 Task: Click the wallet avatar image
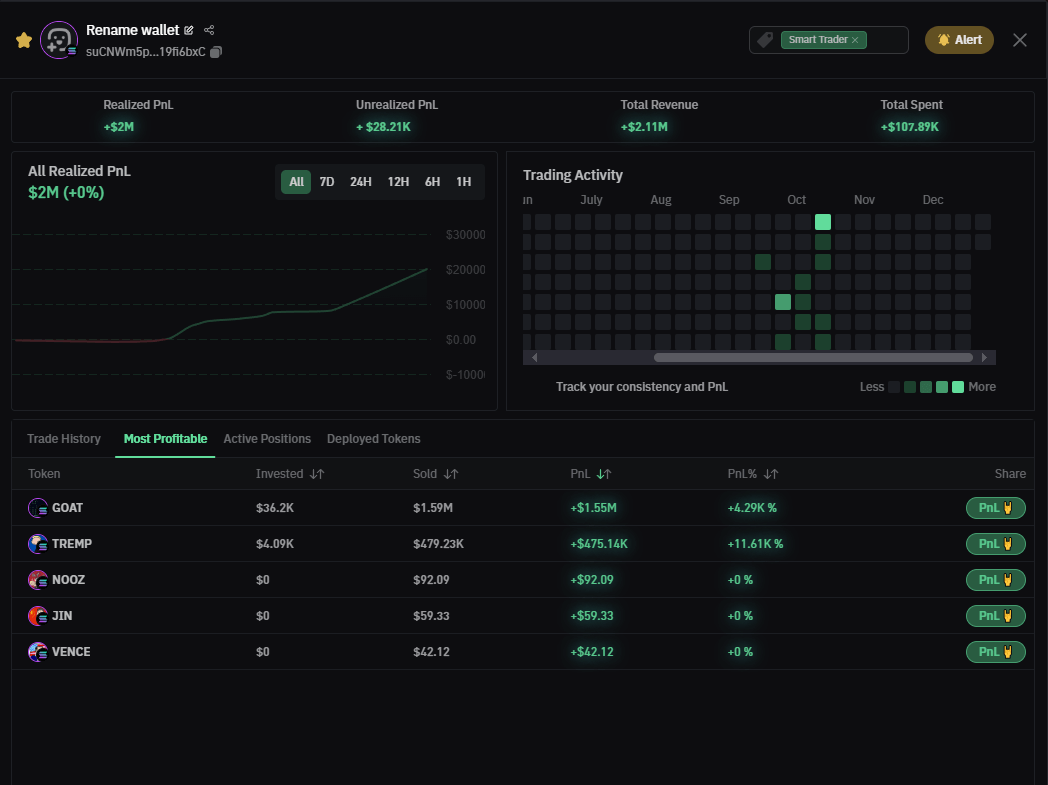tap(58, 40)
